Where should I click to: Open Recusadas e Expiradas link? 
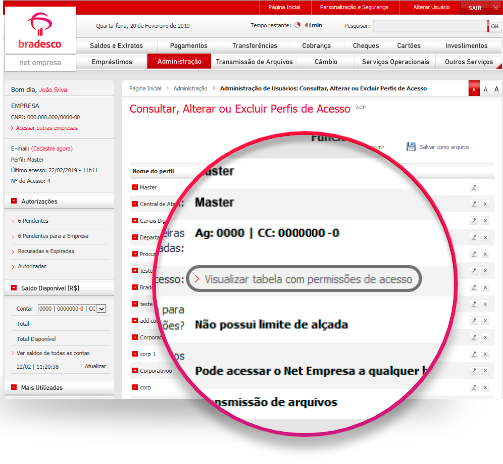[x=46, y=251]
